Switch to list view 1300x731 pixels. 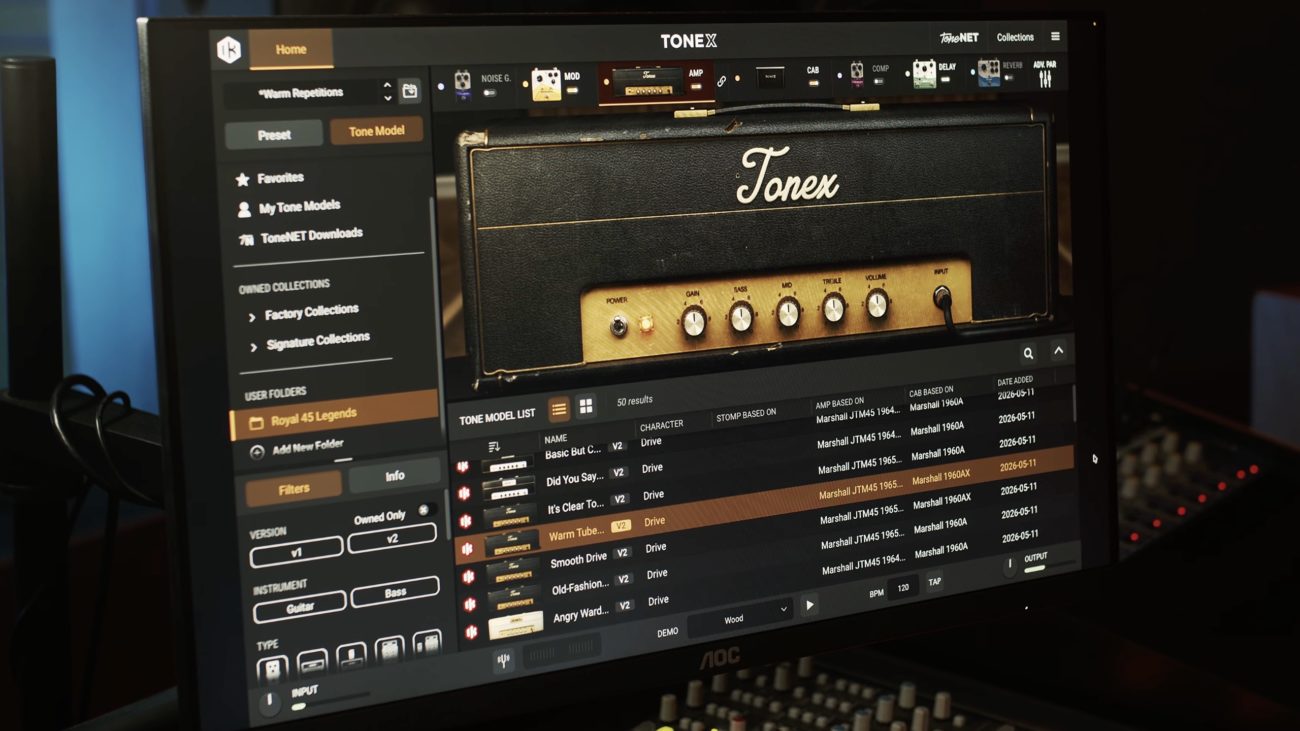(558, 408)
